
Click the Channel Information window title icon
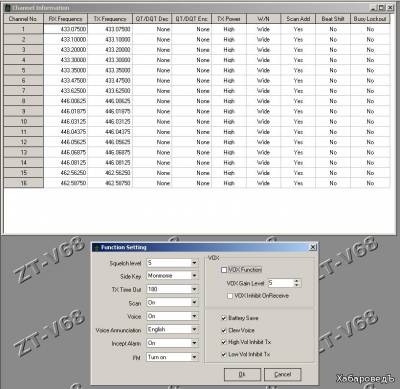click(x=7, y=8)
